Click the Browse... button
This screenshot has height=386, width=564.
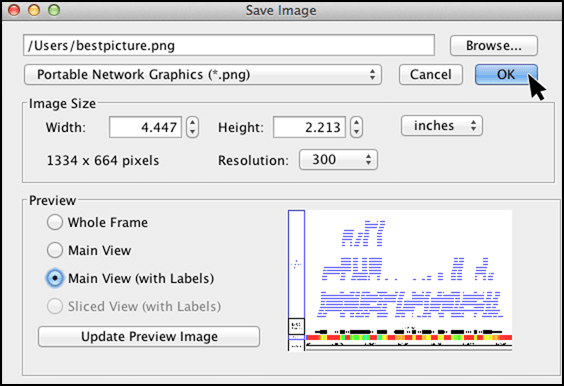(x=494, y=45)
